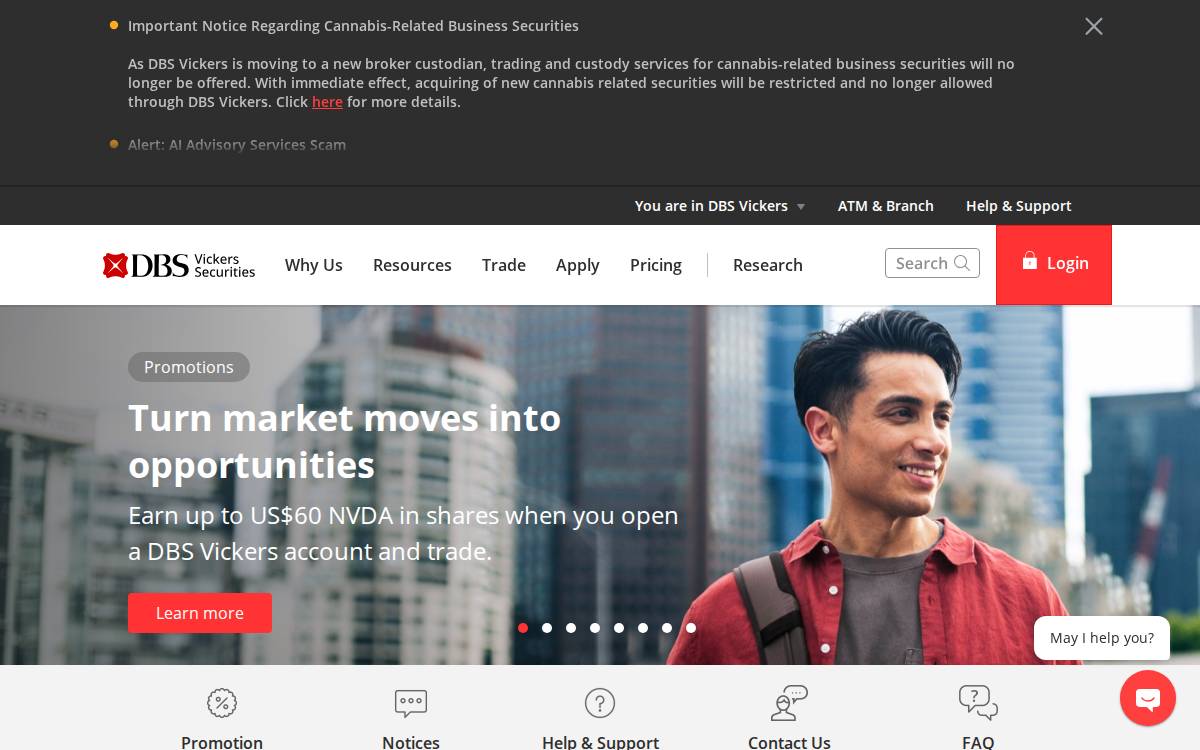Screen dimensions: 1200x750
Task: Select the second carousel dot
Action: pos(547,628)
